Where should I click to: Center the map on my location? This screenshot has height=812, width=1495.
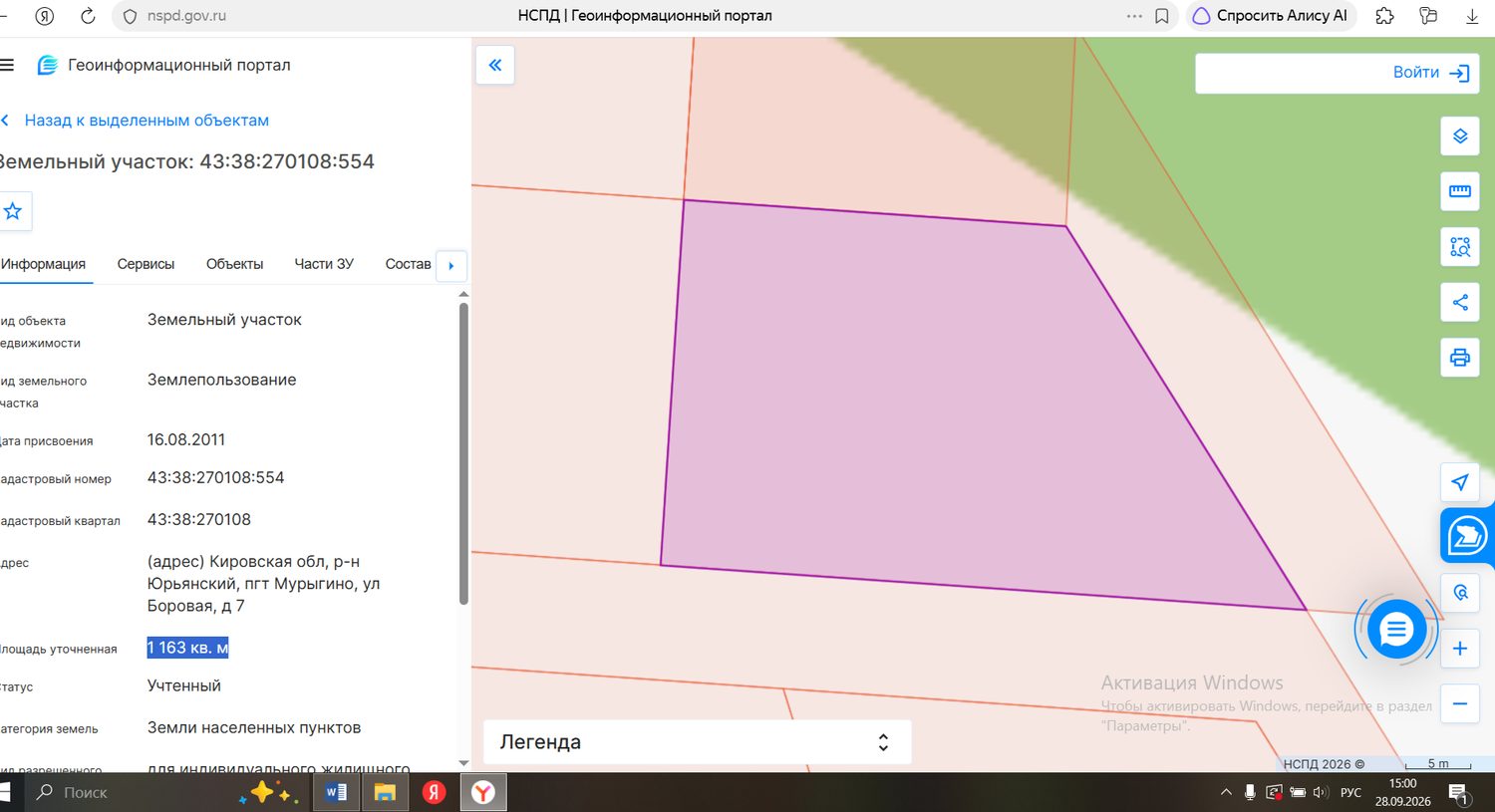[x=1460, y=482]
